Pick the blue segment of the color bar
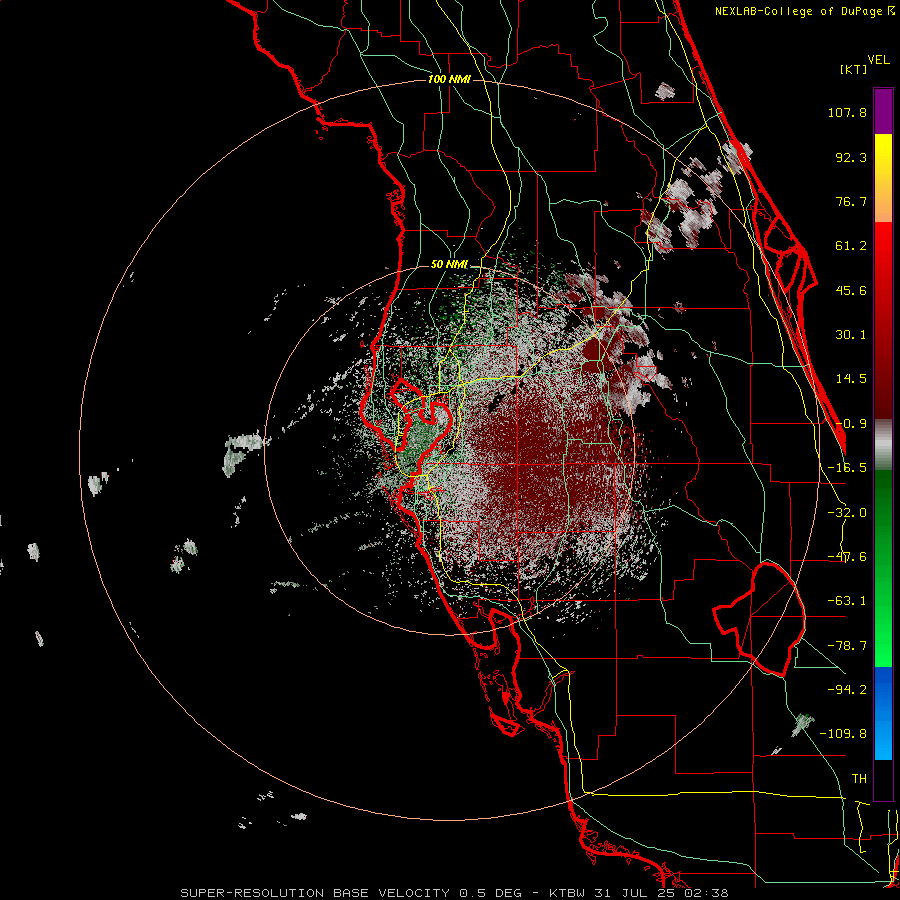This screenshot has height=900, width=900. tap(883, 713)
